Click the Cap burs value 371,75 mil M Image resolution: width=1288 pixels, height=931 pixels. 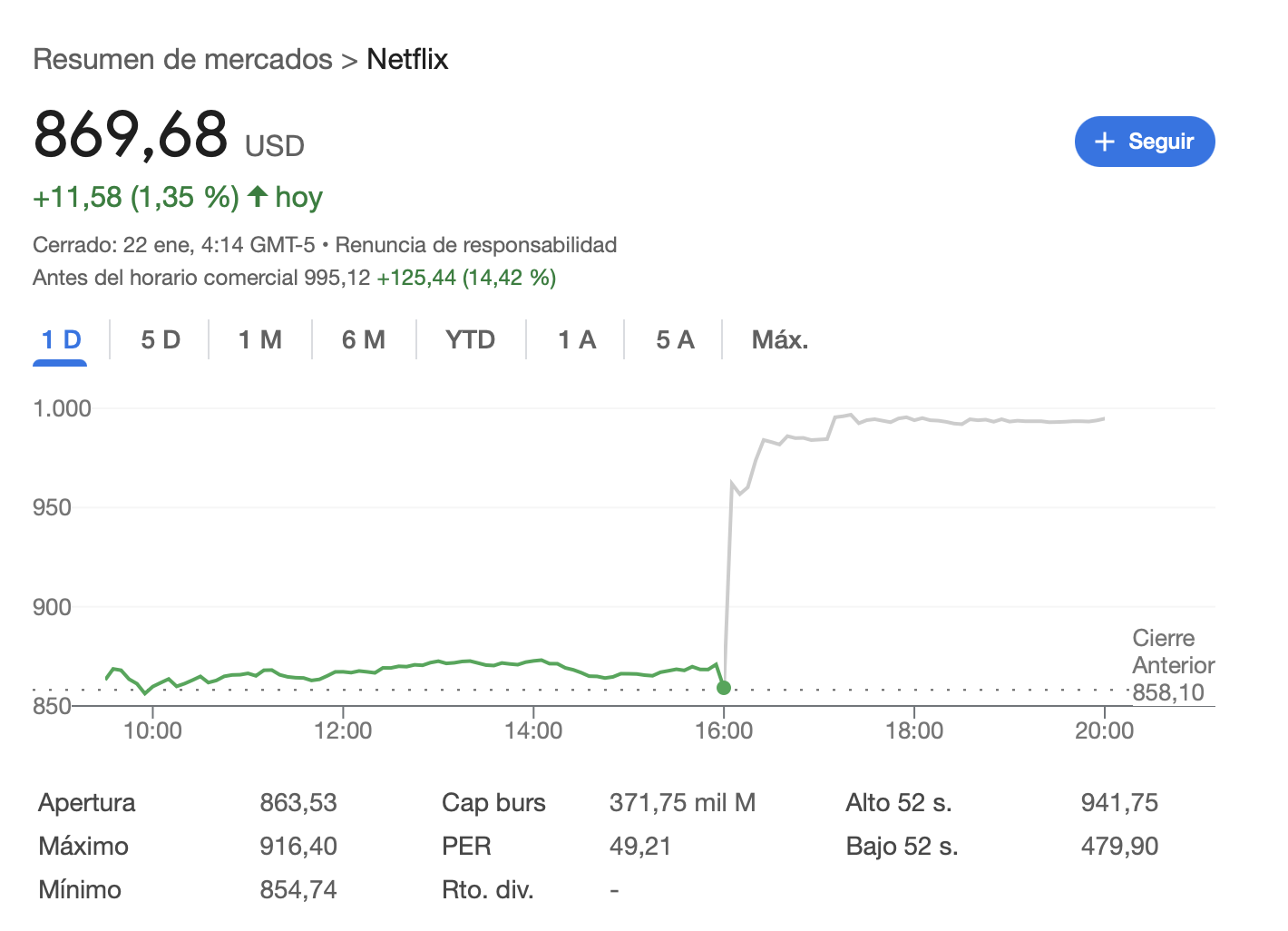[682, 803]
